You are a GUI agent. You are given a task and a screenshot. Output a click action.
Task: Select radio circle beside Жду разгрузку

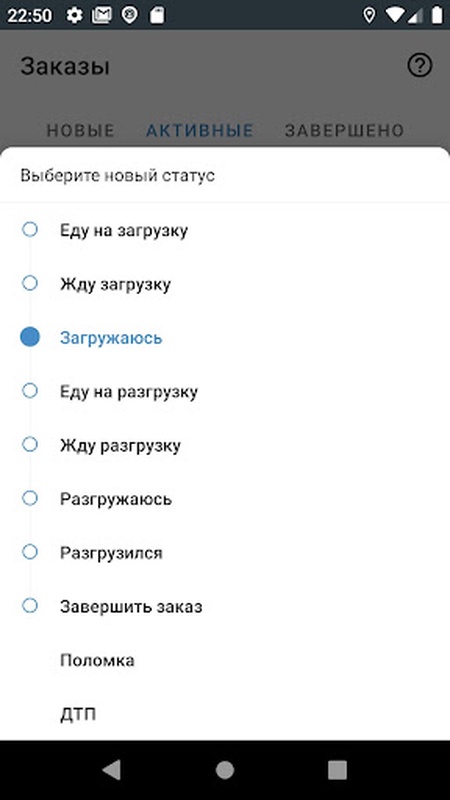click(x=30, y=445)
